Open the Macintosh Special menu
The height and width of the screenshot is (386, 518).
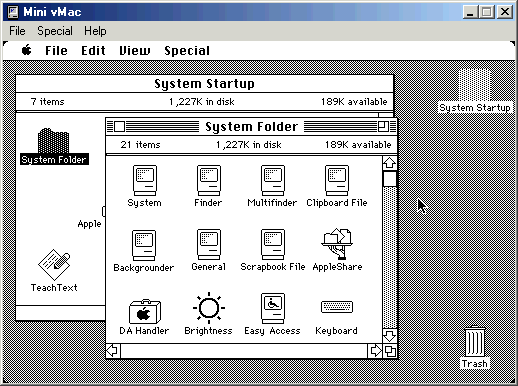(x=187, y=51)
